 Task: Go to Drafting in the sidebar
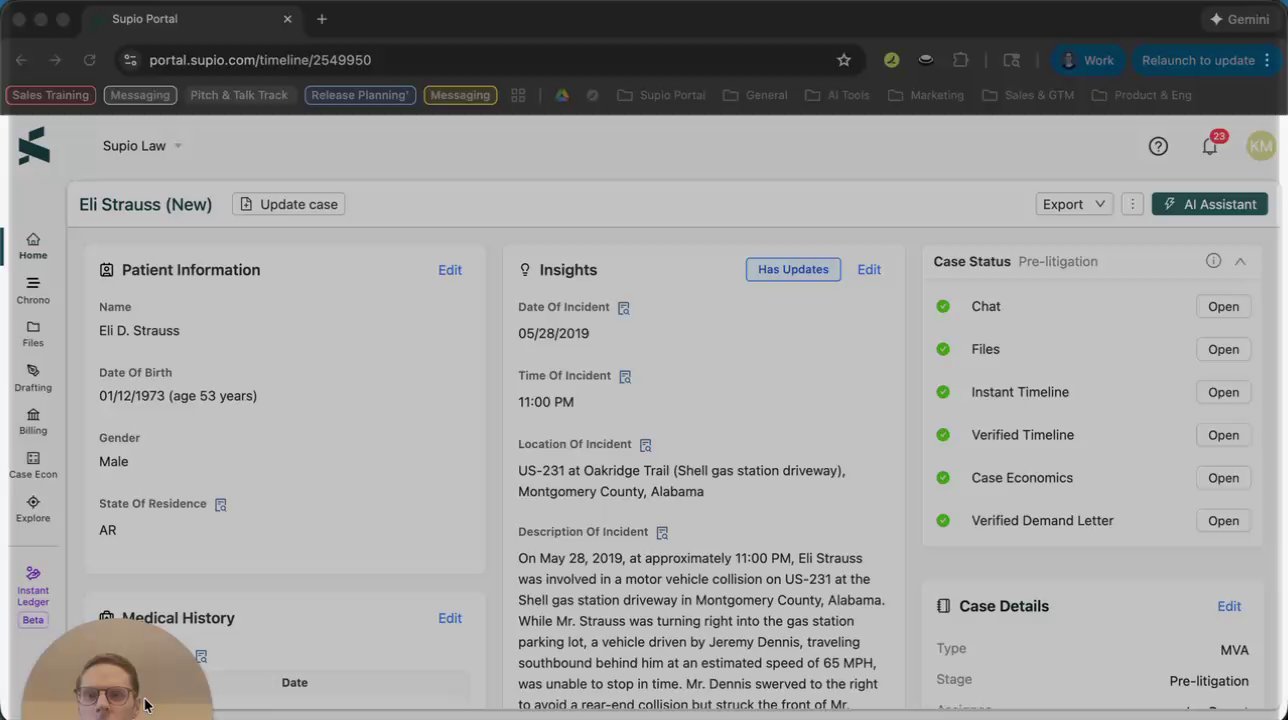[33, 377]
